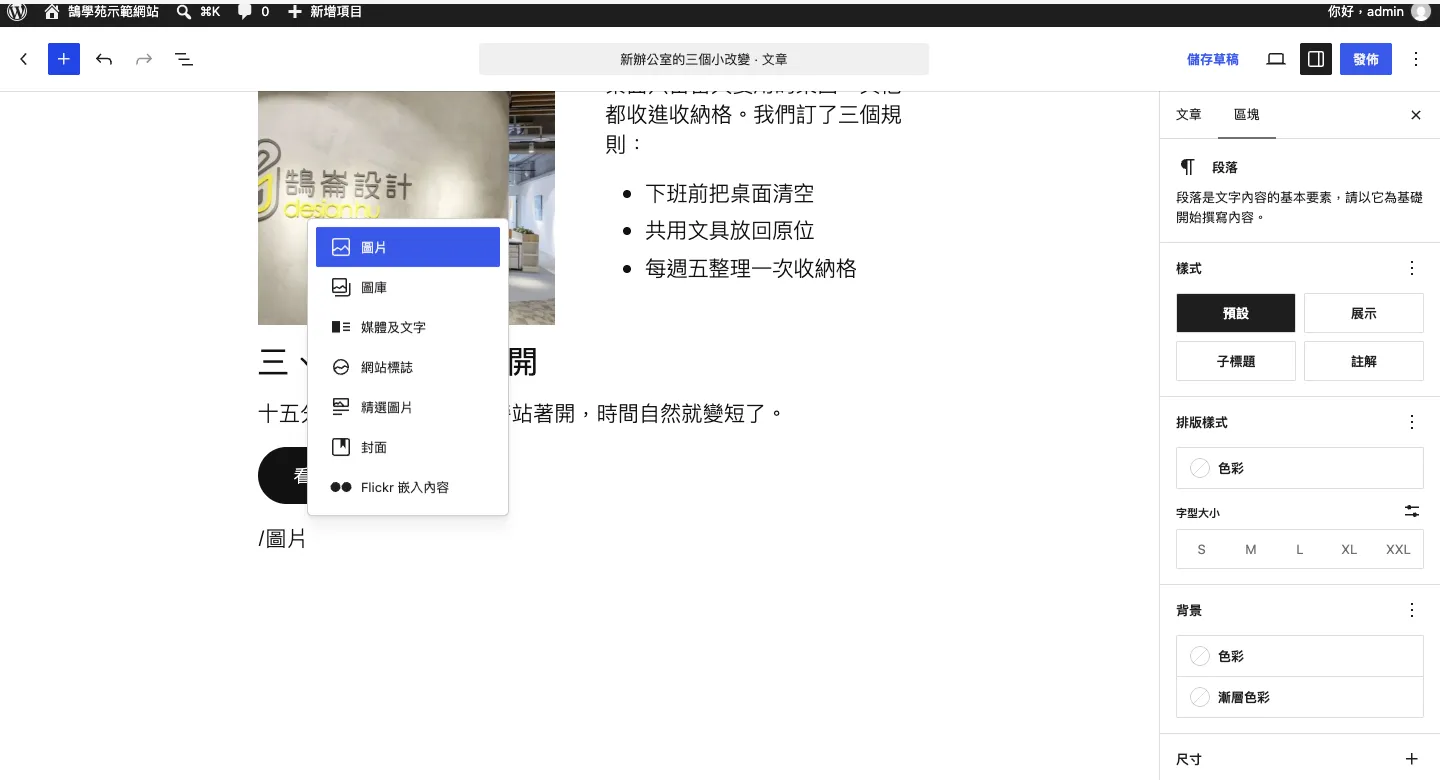Select the 註解 style button
Viewport: 1440px width, 780px height.
click(x=1364, y=361)
